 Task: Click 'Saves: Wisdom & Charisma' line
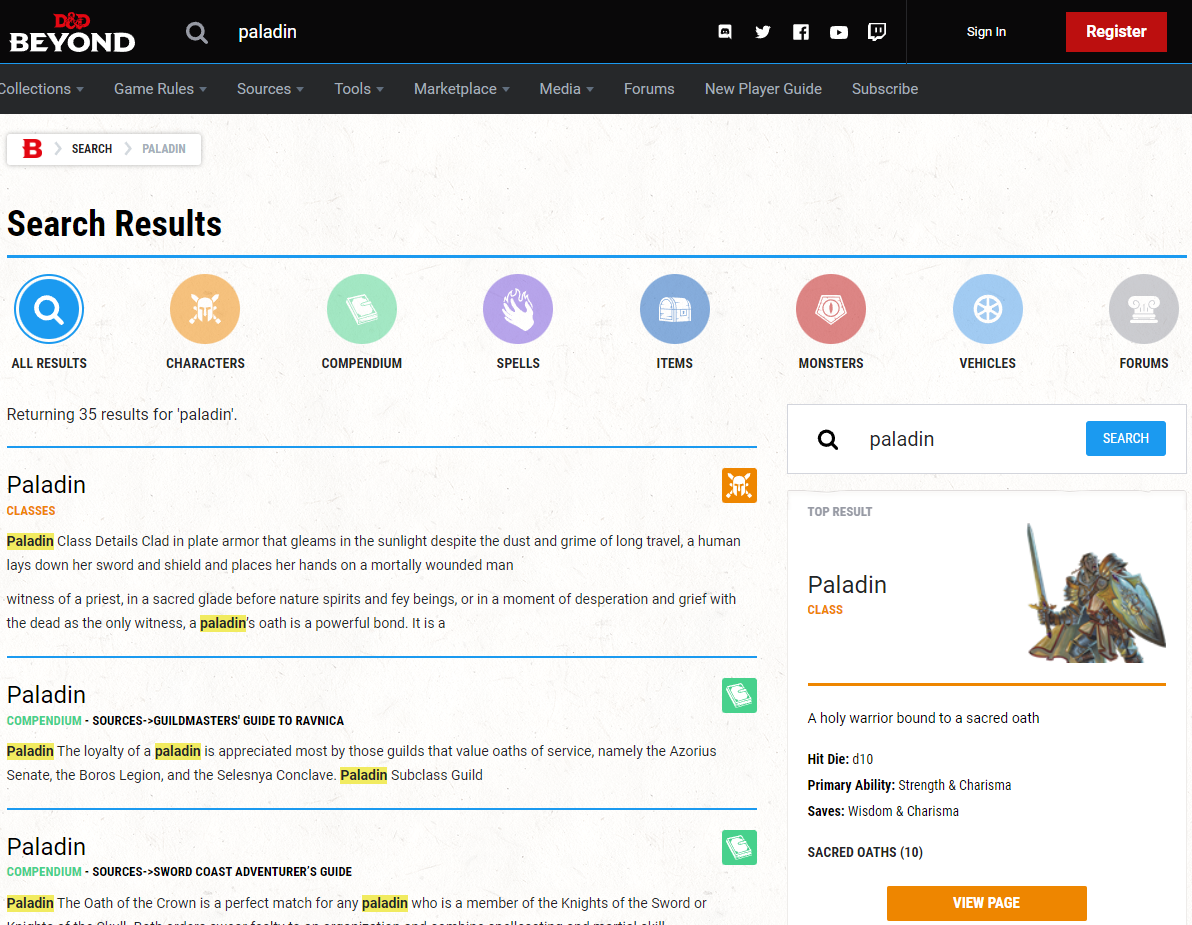pyautogui.click(x=883, y=811)
